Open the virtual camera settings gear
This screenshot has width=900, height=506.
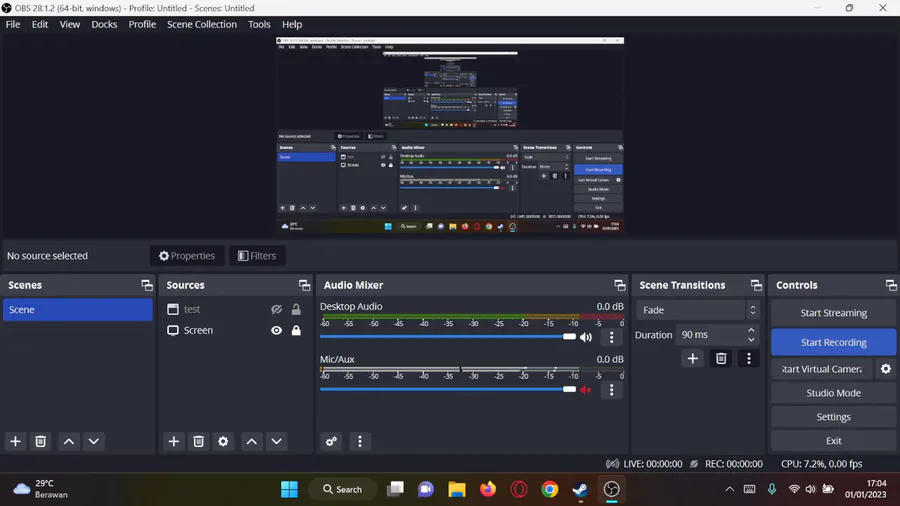tap(886, 369)
